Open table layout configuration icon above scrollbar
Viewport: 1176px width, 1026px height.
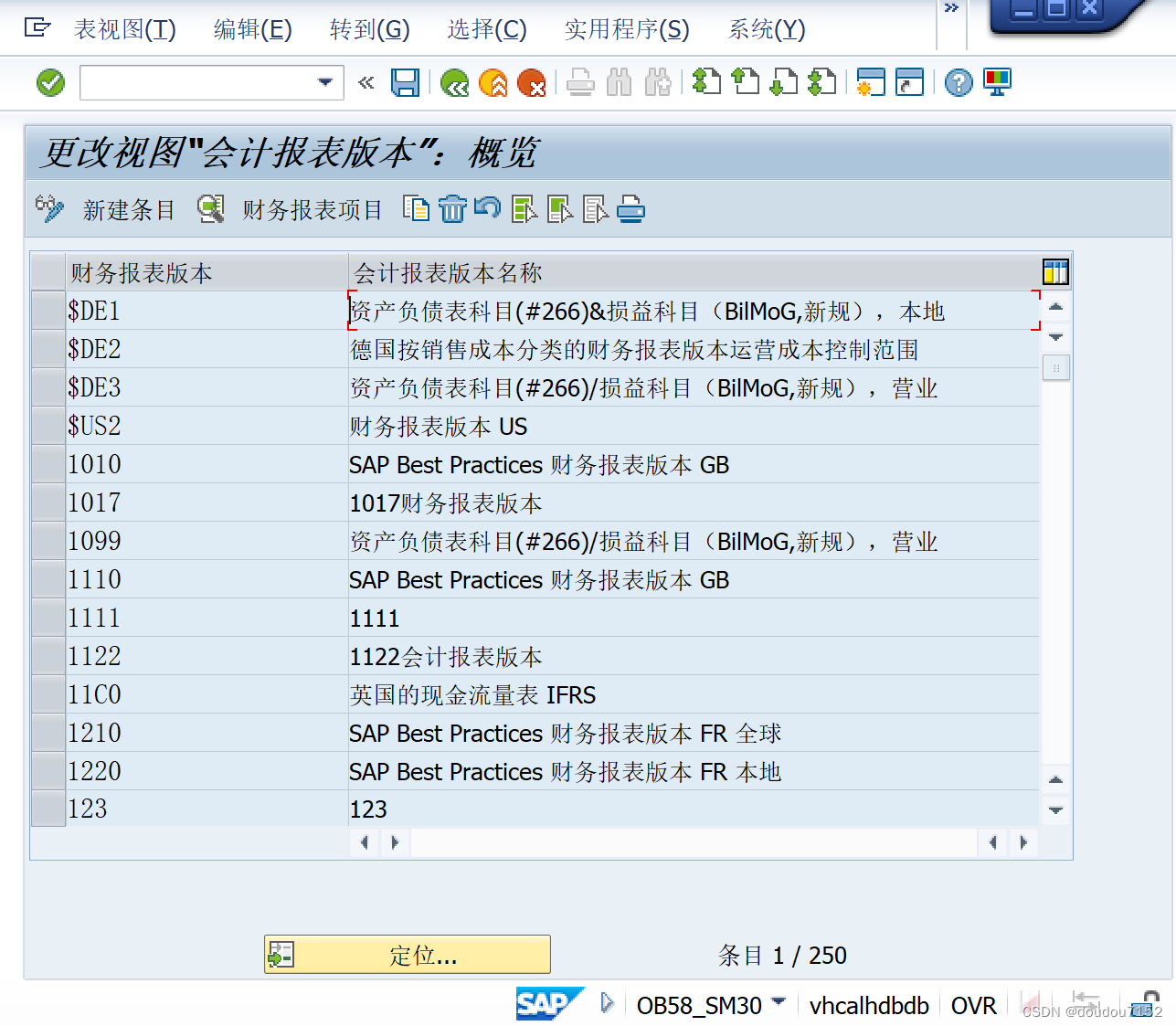tap(1055, 271)
